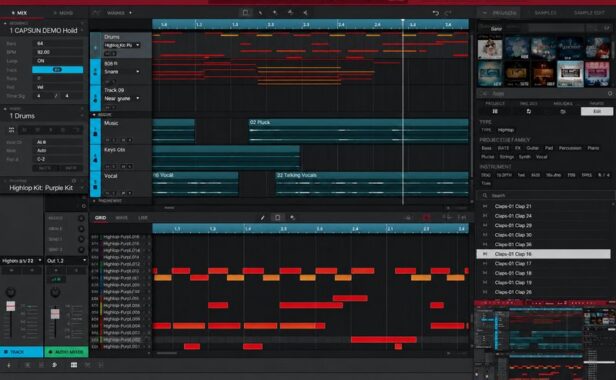Select sample Claps-01 Clap 19
Screen dimensions: 616x380
click(x=544, y=283)
